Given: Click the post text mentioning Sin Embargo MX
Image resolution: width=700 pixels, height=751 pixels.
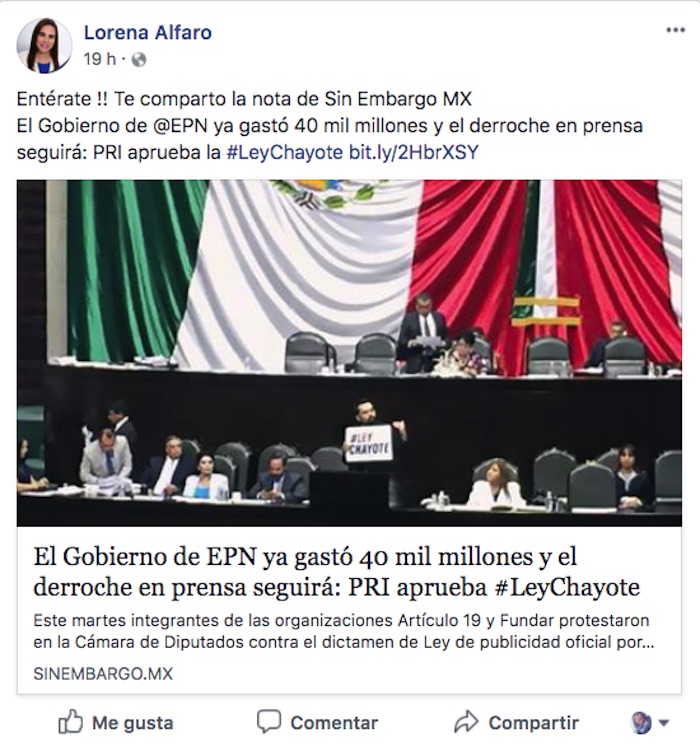Looking at the screenshot, I should coord(244,99).
